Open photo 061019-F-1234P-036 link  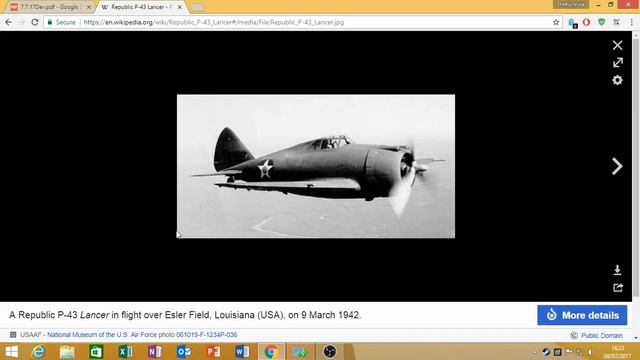pos(207,335)
